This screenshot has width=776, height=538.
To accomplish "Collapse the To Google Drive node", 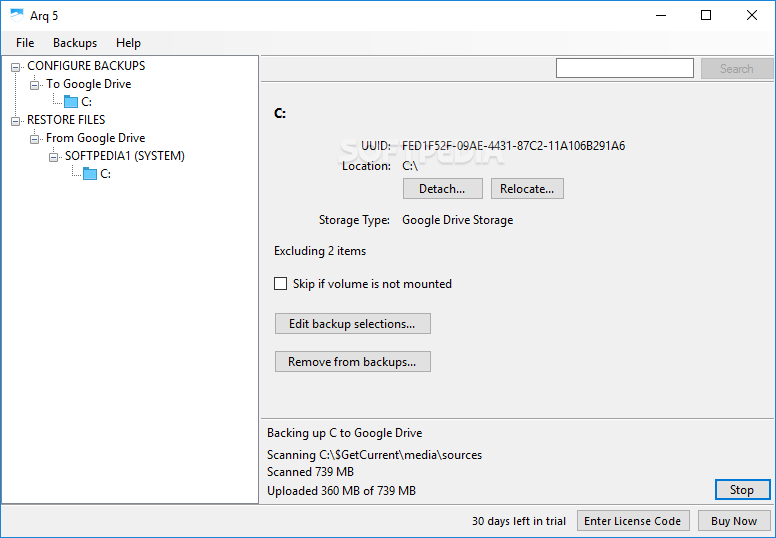I will (x=35, y=85).
